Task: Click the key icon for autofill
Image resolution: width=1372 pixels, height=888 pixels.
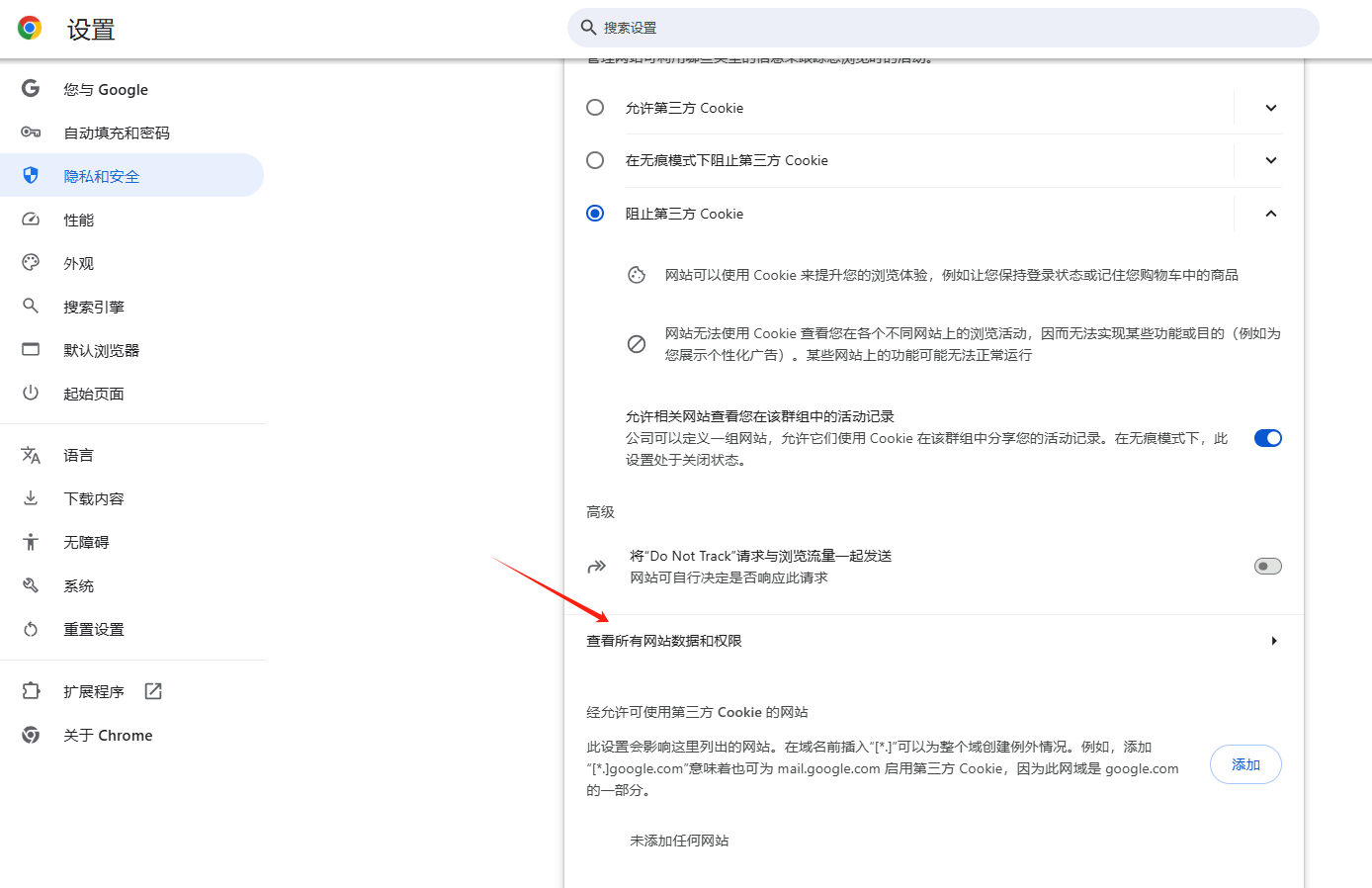Action: [x=31, y=132]
